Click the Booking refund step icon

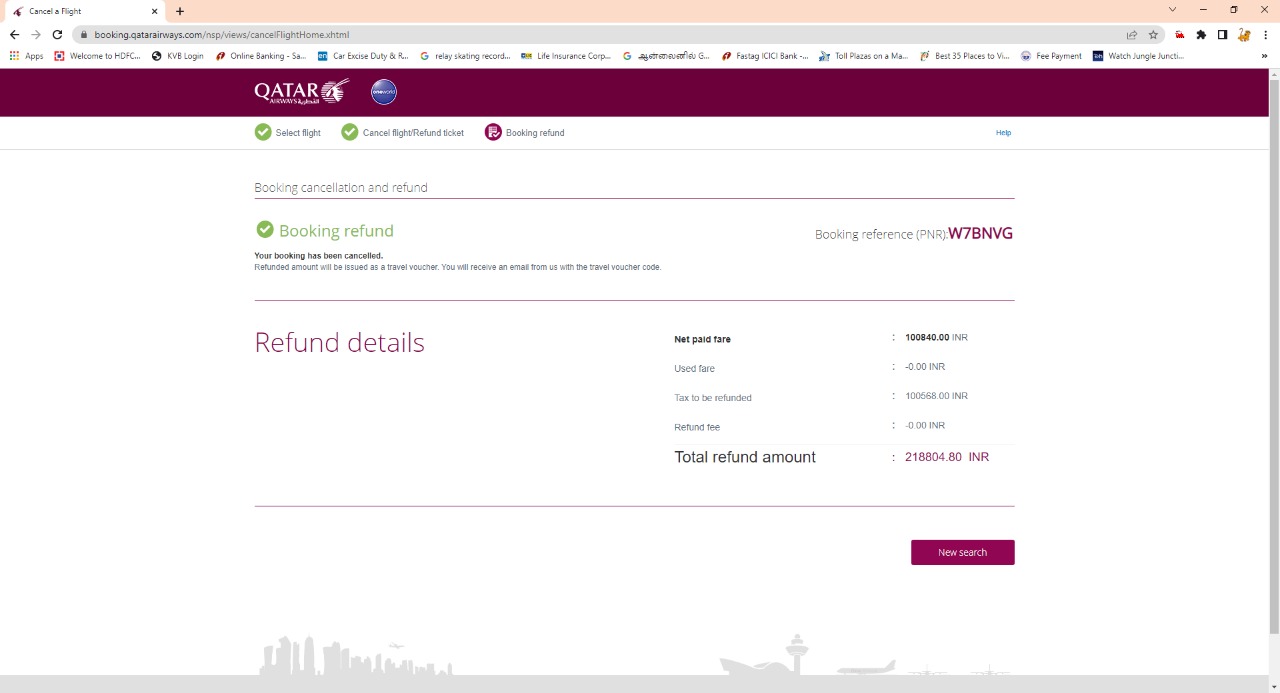pyautogui.click(x=492, y=132)
